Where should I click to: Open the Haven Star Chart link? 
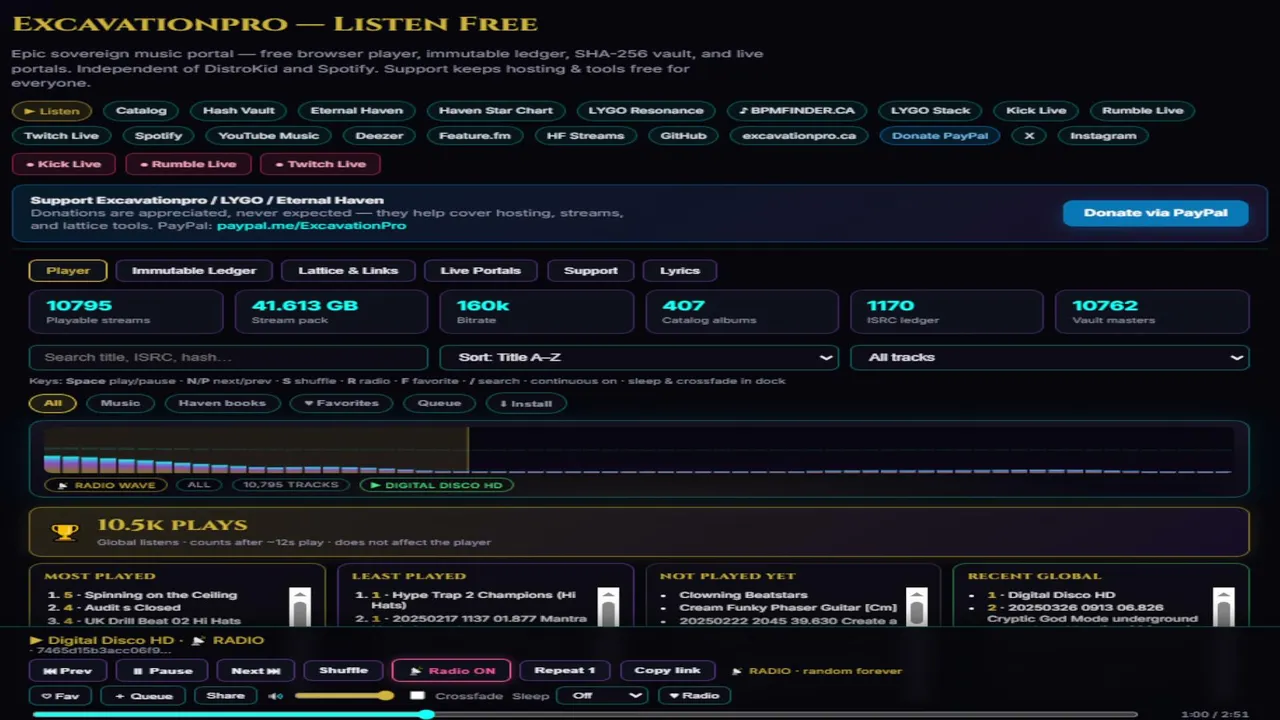click(496, 111)
